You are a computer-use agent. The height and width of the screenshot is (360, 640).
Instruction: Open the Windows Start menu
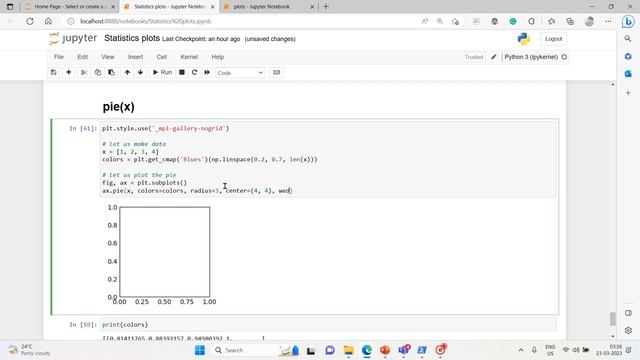click(200, 350)
